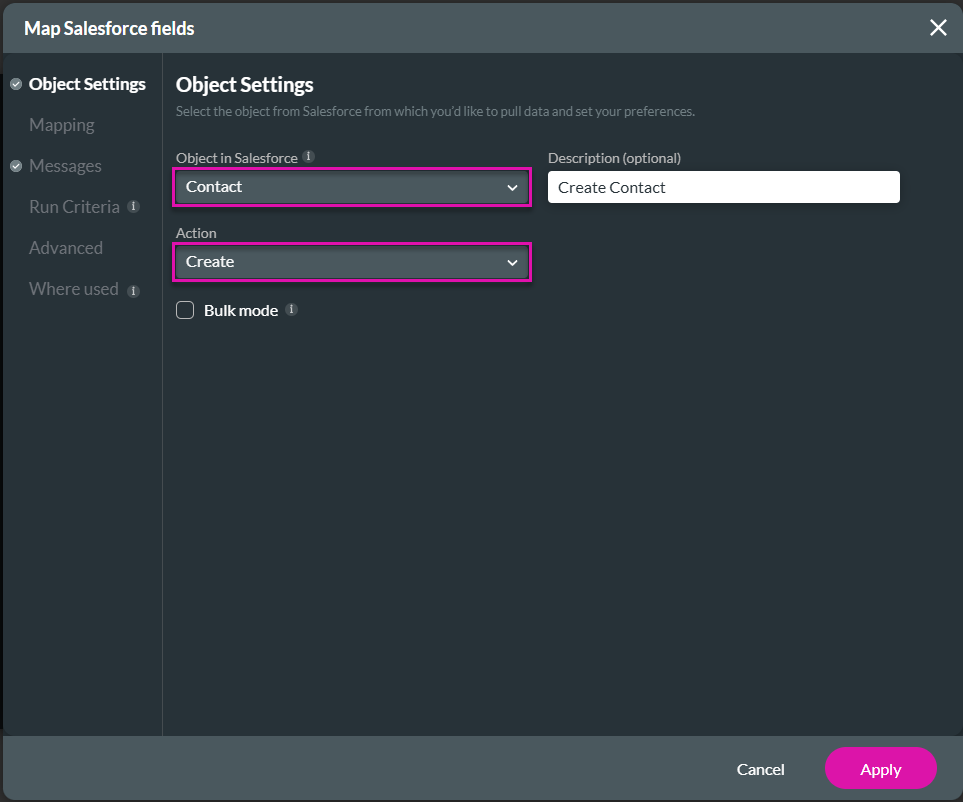Click Cancel to discard changes
963x802 pixels.
point(760,769)
